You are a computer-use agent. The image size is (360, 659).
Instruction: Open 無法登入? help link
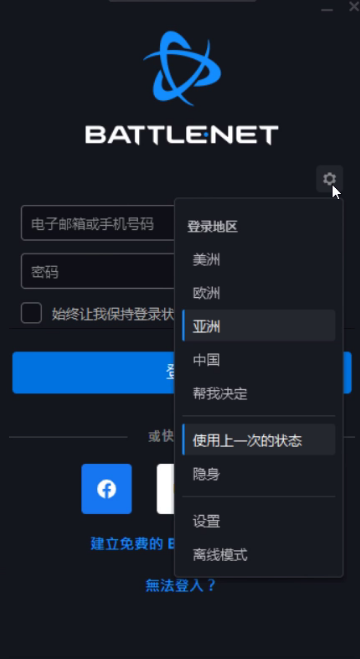[x=180, y=585]
